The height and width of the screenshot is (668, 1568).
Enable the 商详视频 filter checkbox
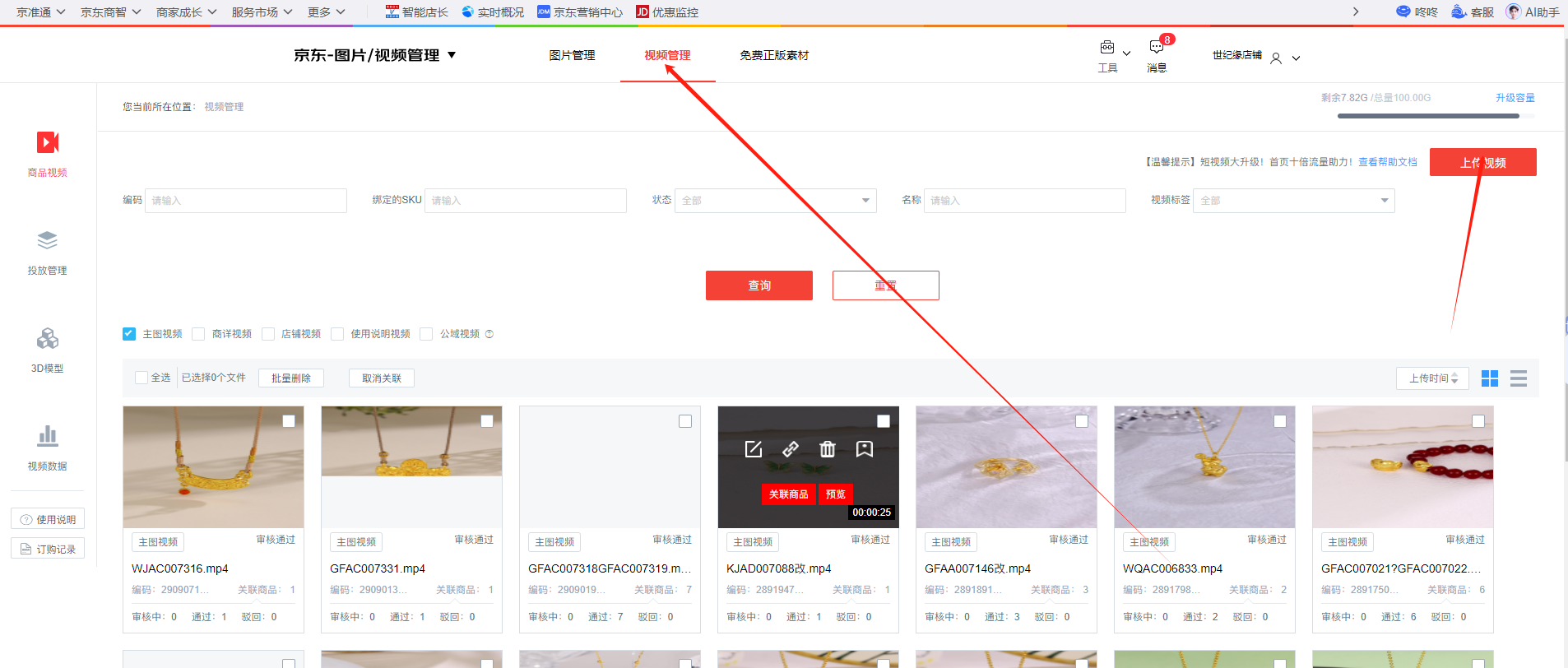tap(198, 334)
